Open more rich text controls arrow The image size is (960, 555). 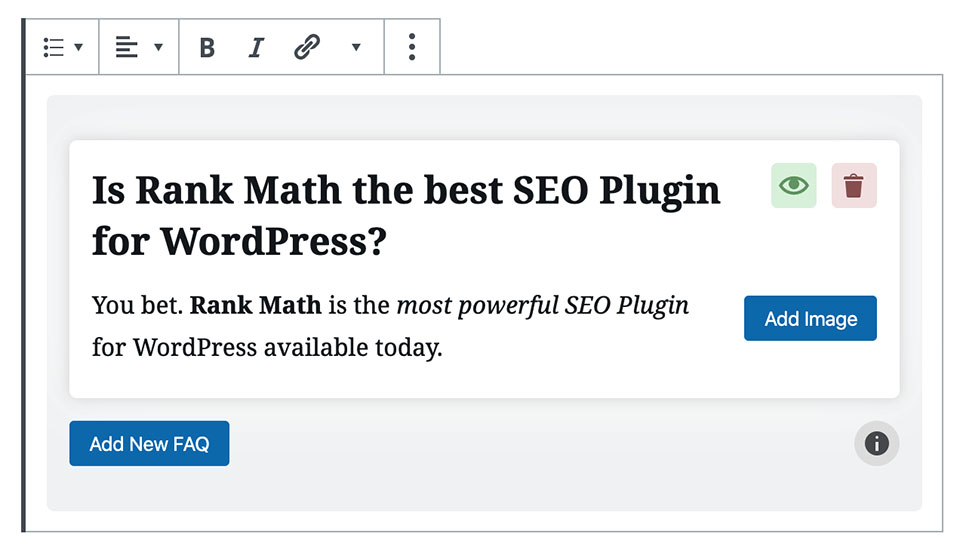(x=356, y=47)
